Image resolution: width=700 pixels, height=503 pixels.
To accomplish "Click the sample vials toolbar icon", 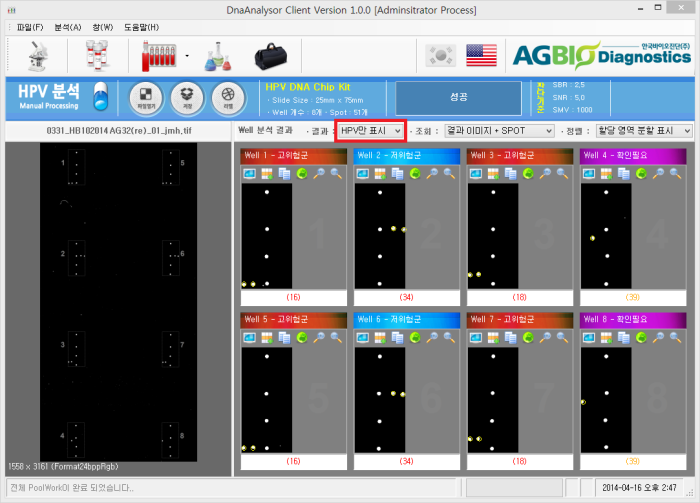I will pyautogui.click(x=97, y=55).
